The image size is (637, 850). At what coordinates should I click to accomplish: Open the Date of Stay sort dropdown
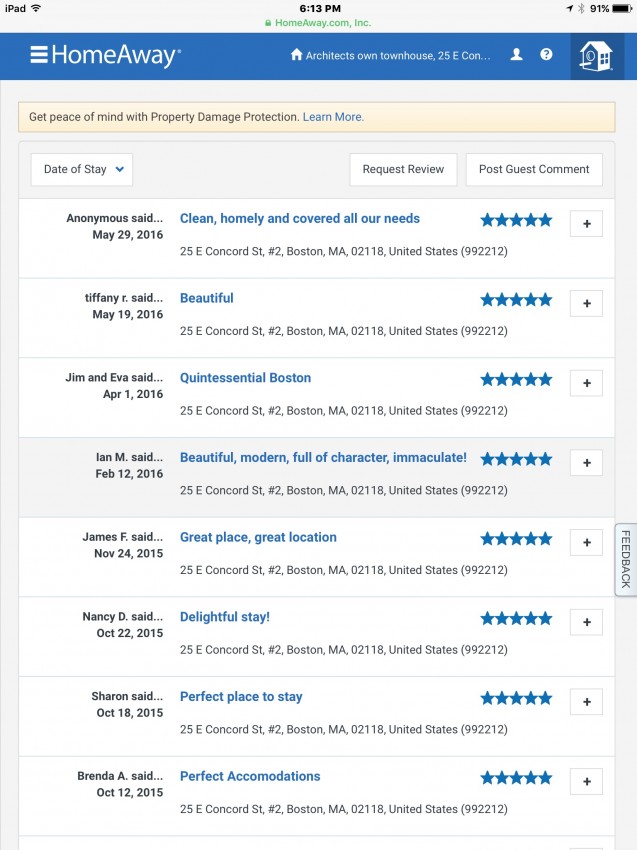point(82,169)
